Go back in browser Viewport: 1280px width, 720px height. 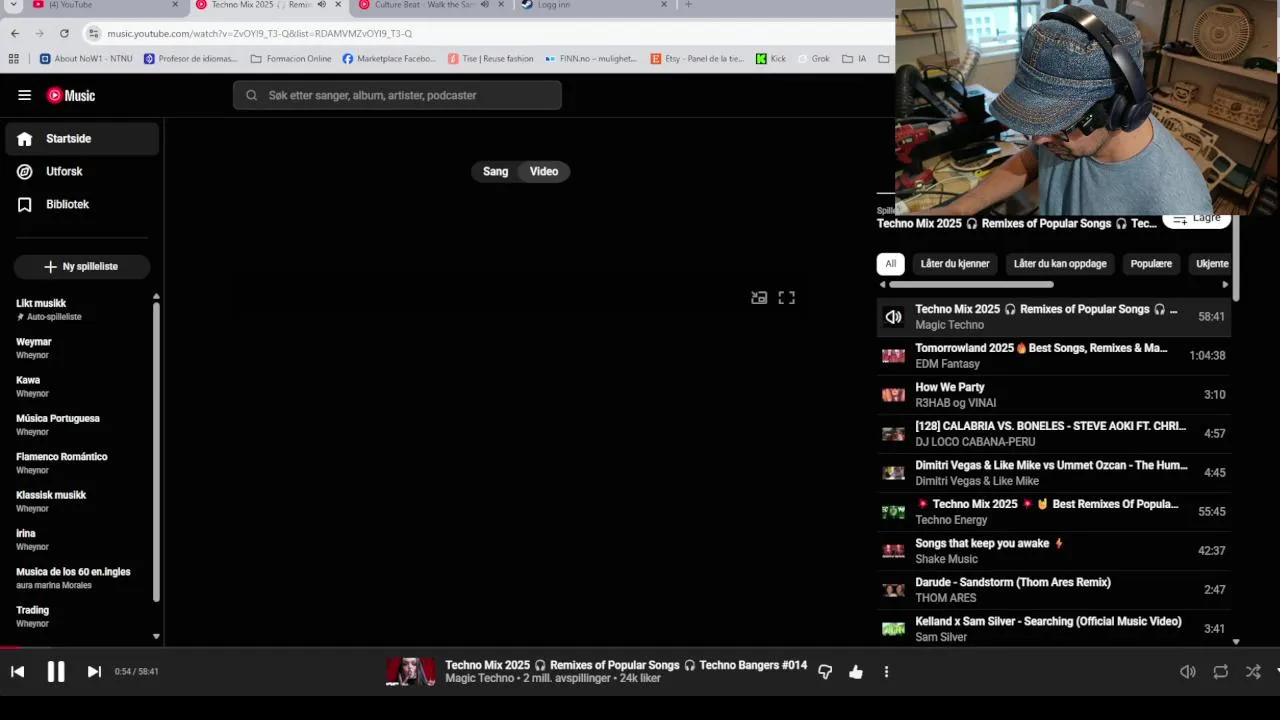pyautogui.click(x=14, y=33)
